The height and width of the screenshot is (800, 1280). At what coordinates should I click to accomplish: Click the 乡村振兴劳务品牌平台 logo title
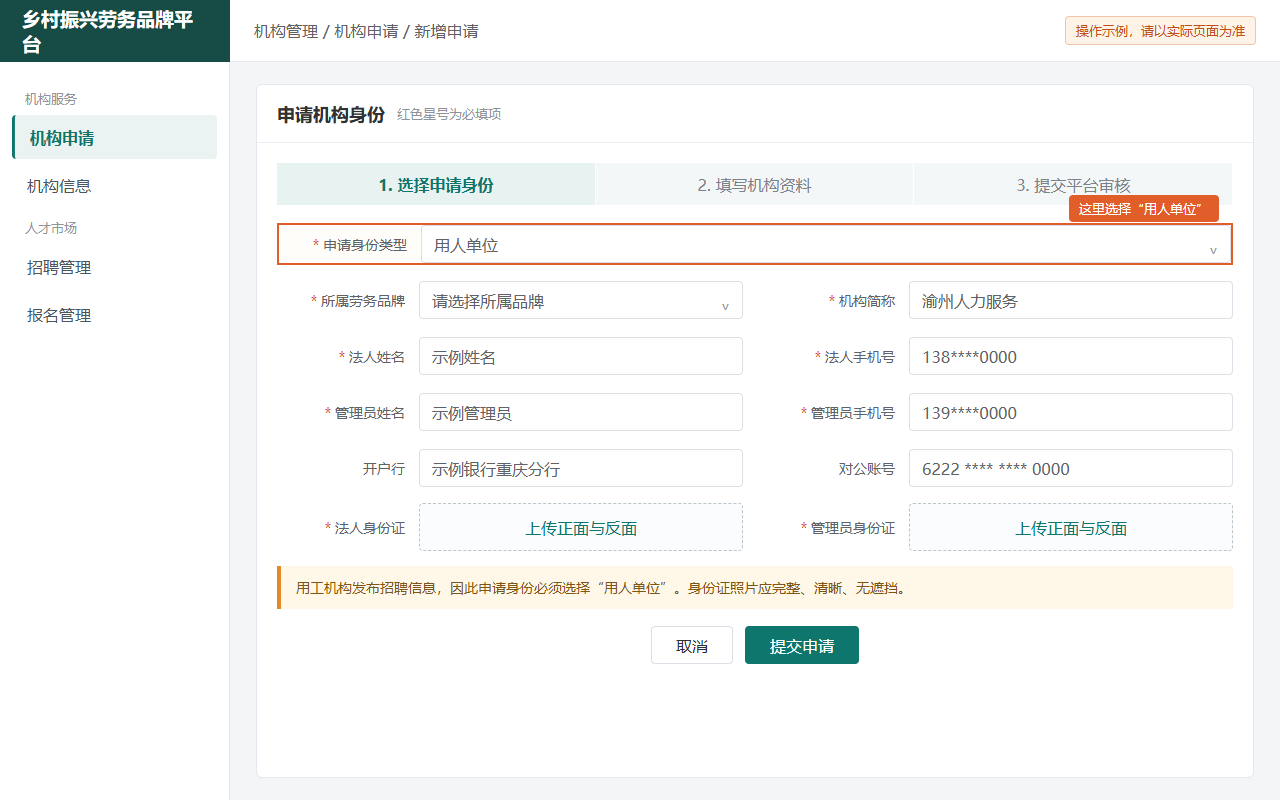[x=108, y=31]
